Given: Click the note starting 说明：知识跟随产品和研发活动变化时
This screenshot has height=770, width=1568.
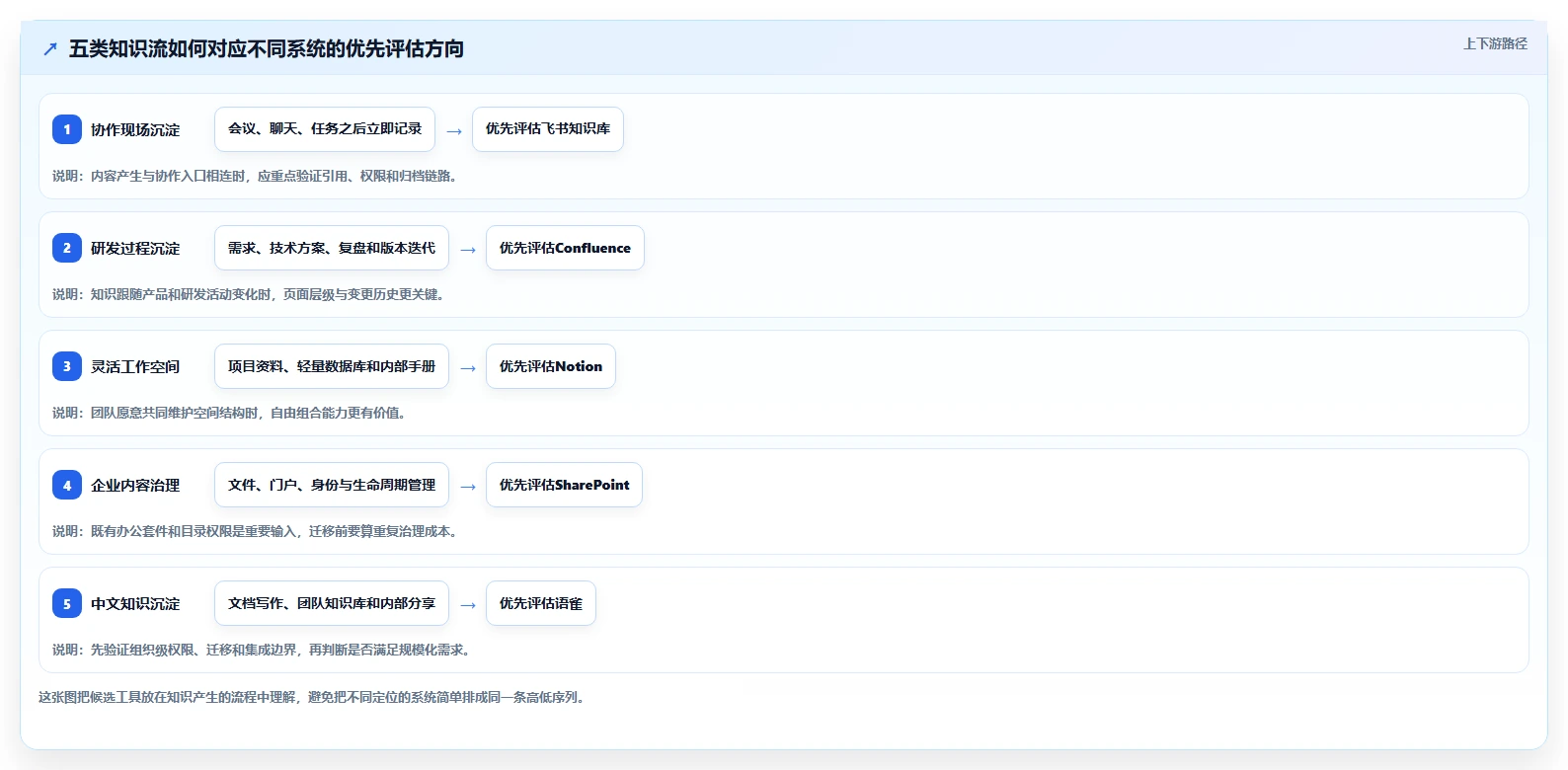Looking at the screenshot, I should pos(248,294).
